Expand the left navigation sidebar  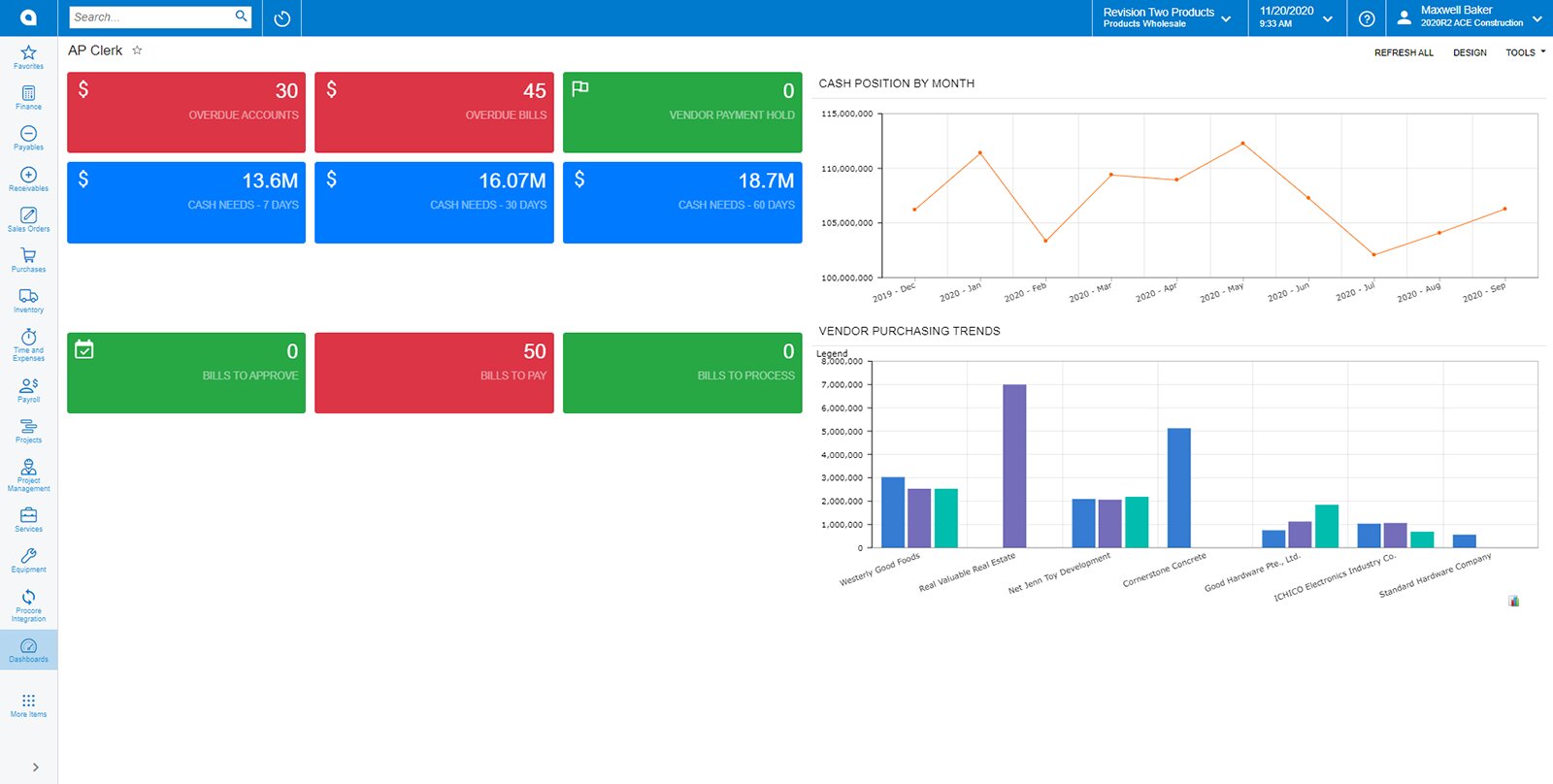[36, 767]
